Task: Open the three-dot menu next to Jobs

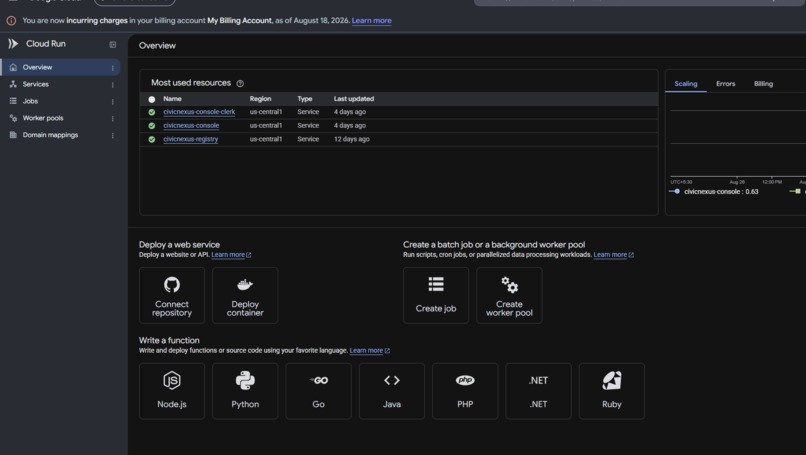Action: pos(113,102)
